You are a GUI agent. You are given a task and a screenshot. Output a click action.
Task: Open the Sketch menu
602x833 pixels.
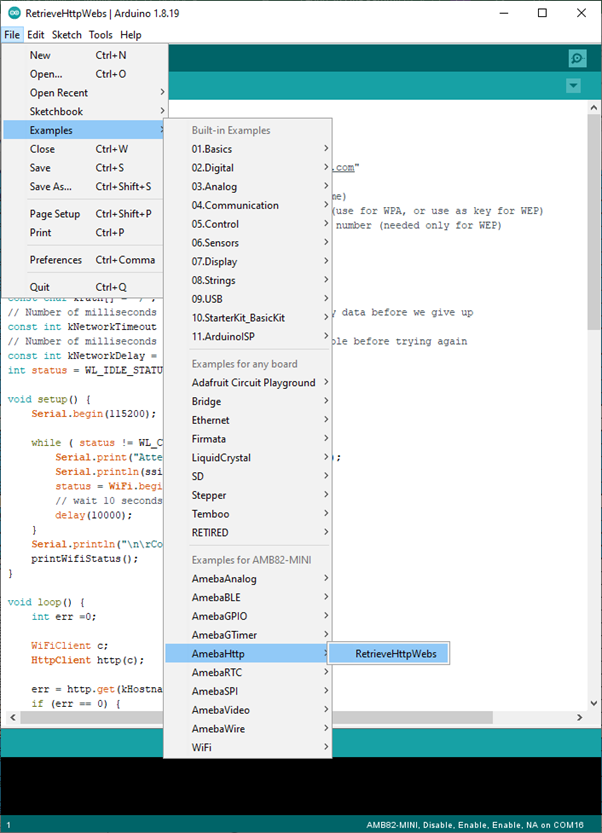[67, 35]
